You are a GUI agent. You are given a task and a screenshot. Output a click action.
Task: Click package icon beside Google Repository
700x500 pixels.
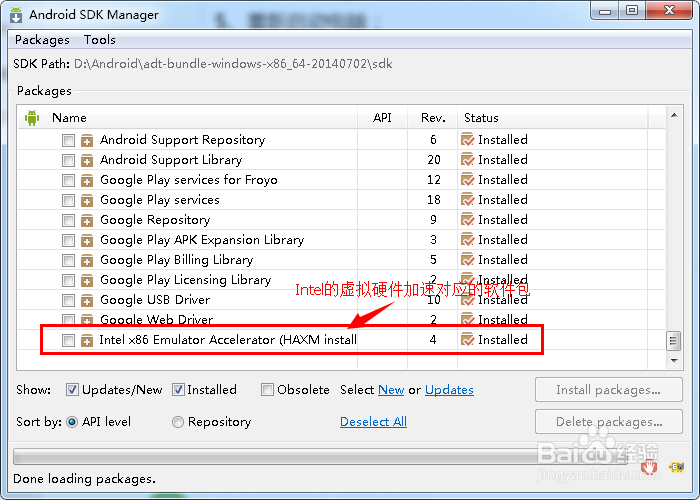pyautogui.click(x=87, y=221)
